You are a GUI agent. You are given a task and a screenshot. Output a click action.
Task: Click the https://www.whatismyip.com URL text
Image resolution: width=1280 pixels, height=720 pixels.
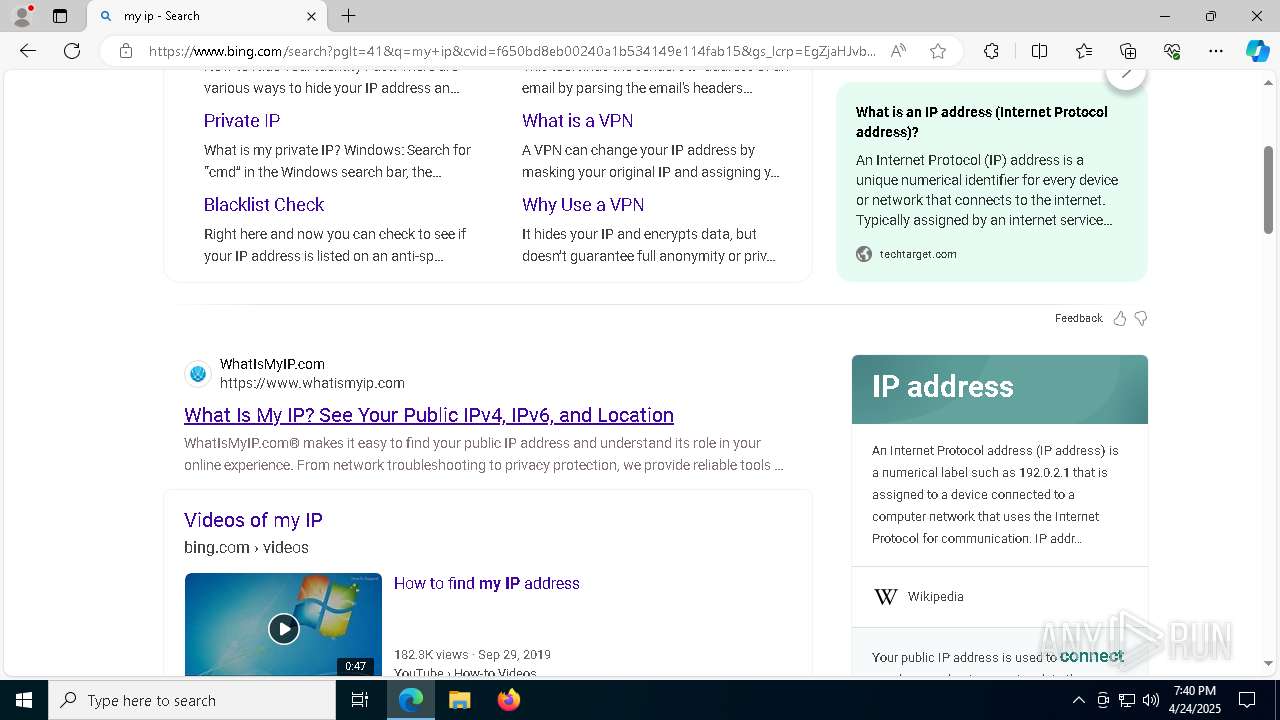312,383
